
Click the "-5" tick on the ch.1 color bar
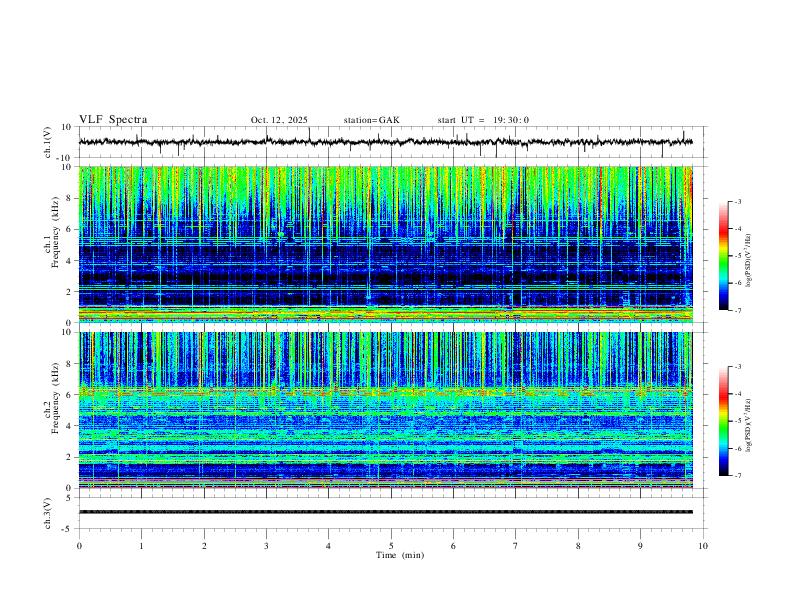click(738, 256)
